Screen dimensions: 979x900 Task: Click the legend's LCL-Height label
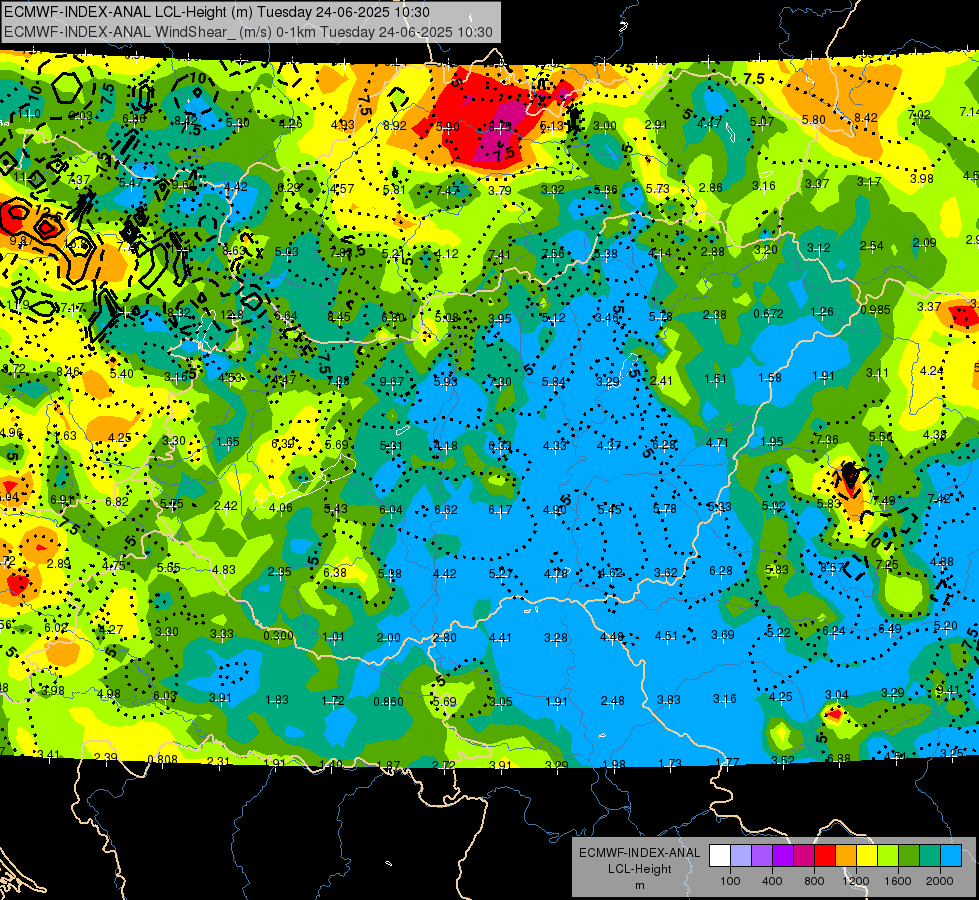tap(639, 869)
